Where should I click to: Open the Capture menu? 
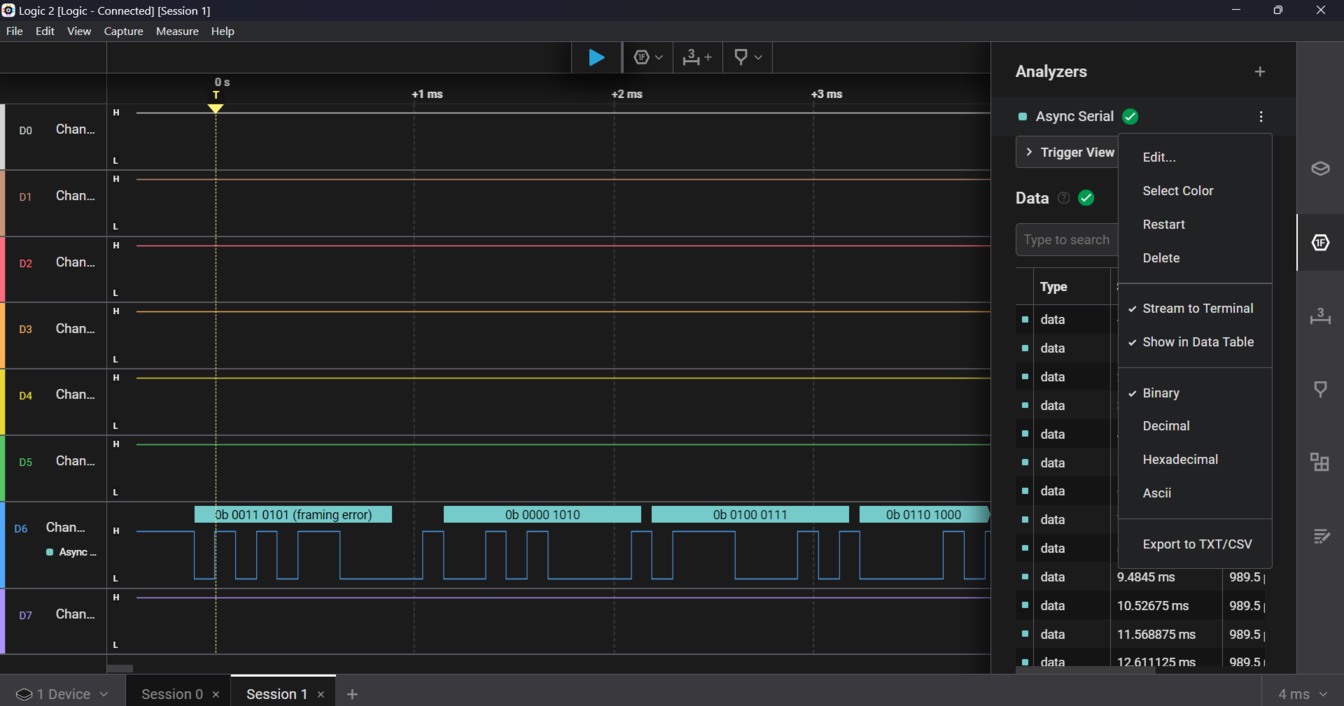pos(123,31)
